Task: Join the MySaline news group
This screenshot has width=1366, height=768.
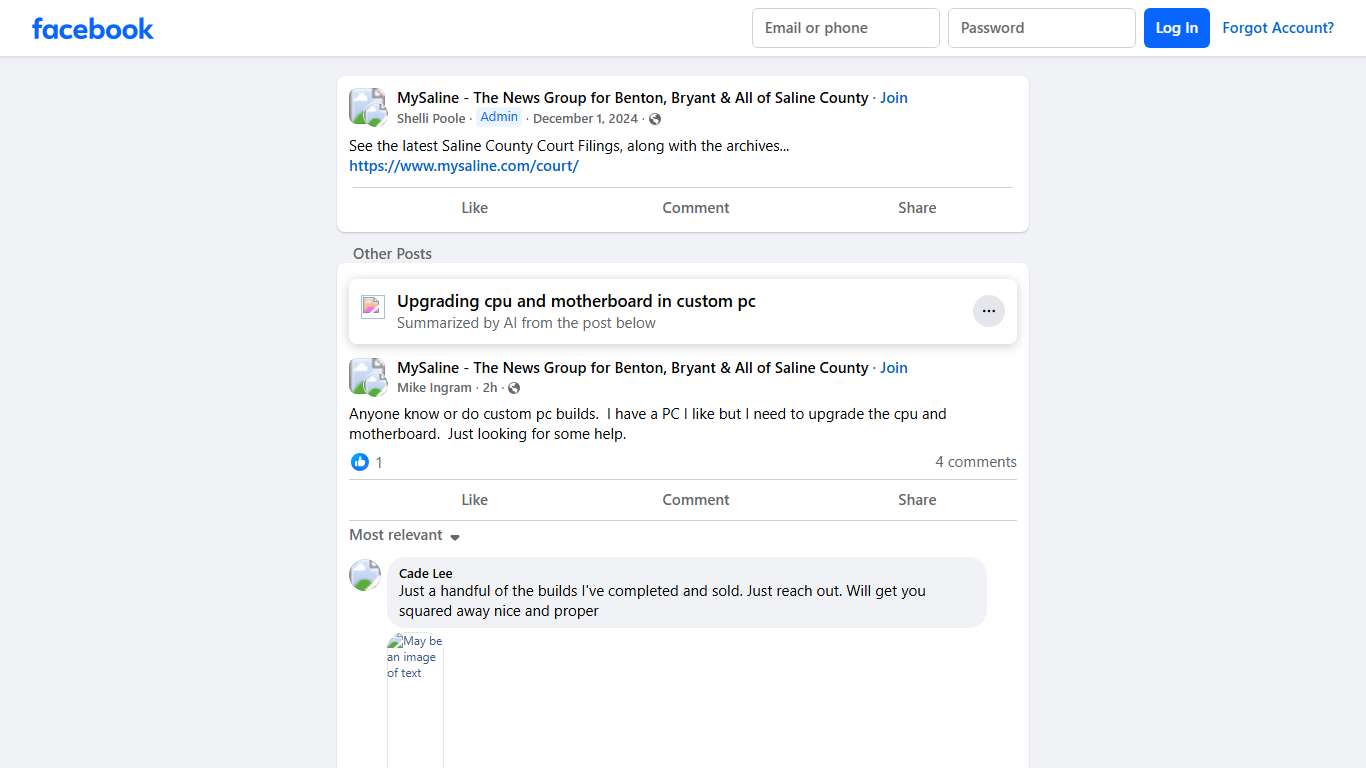Action: [x=893, y=97]
